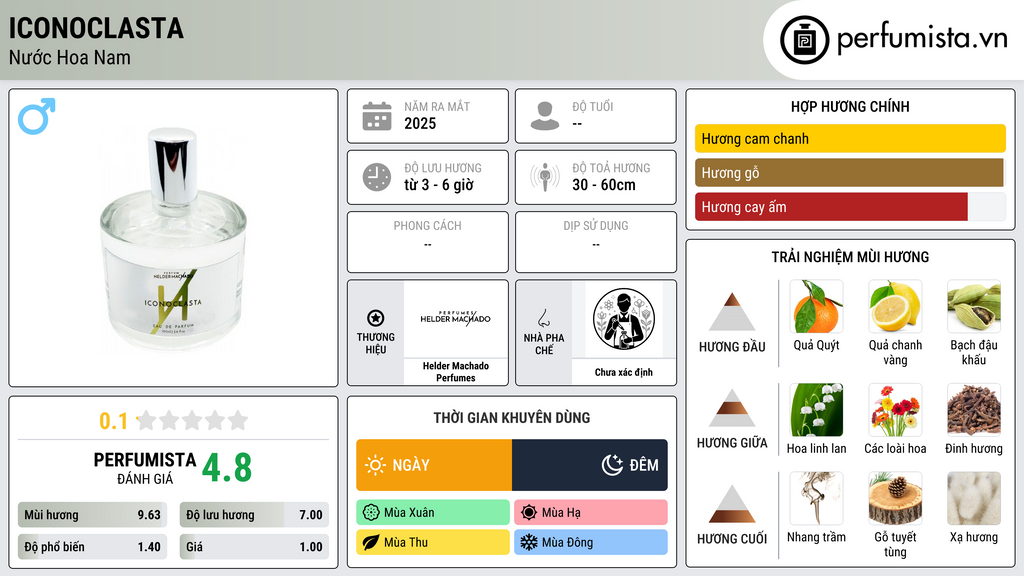Click the Quả Quýt mandarin image
Viewport: 1024px width, 576px height.
816,307
